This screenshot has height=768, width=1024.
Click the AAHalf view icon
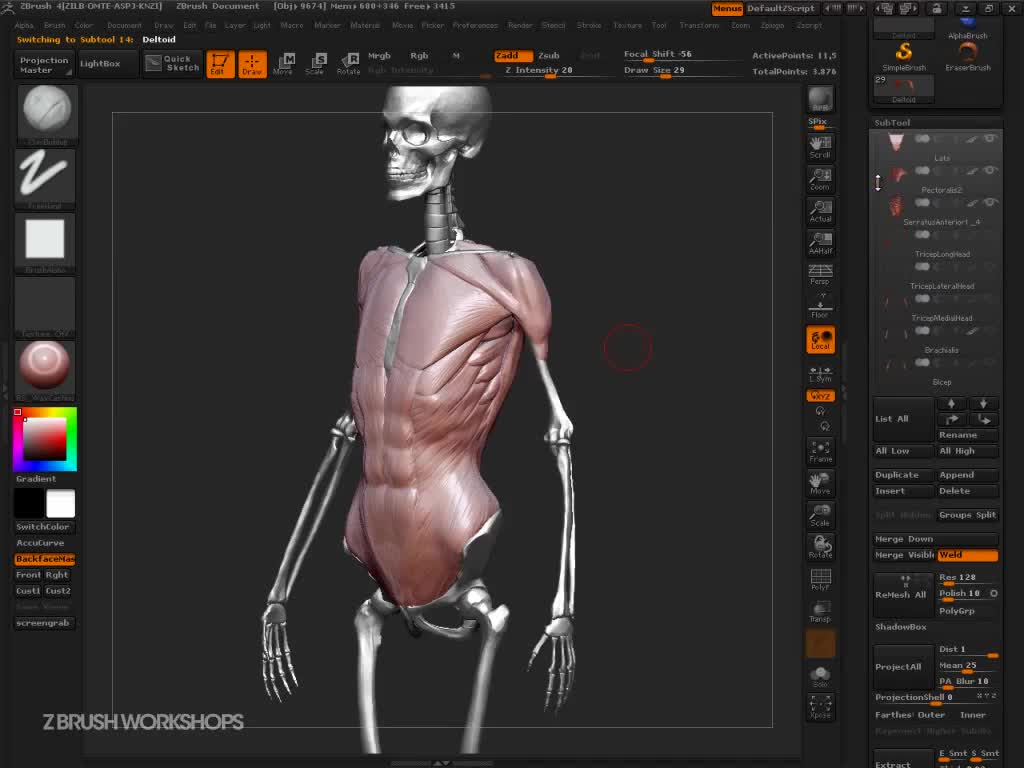[x=820, y=243]
